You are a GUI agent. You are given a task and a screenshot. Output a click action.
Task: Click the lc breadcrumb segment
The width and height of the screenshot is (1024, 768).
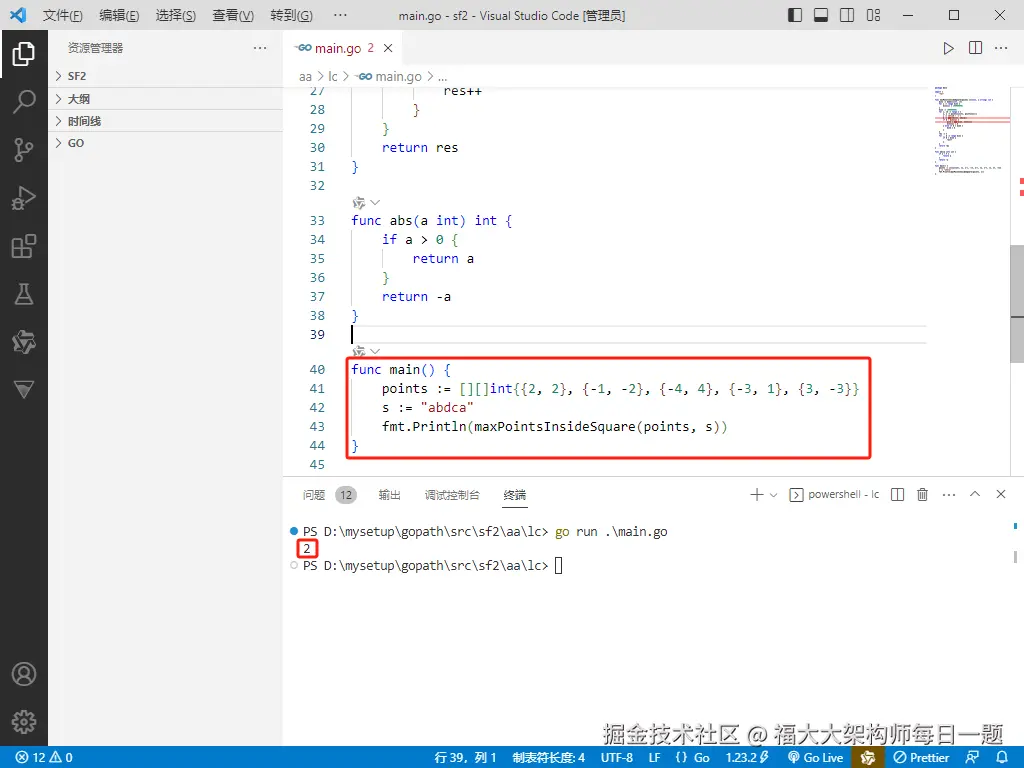[x=333, y=77]
